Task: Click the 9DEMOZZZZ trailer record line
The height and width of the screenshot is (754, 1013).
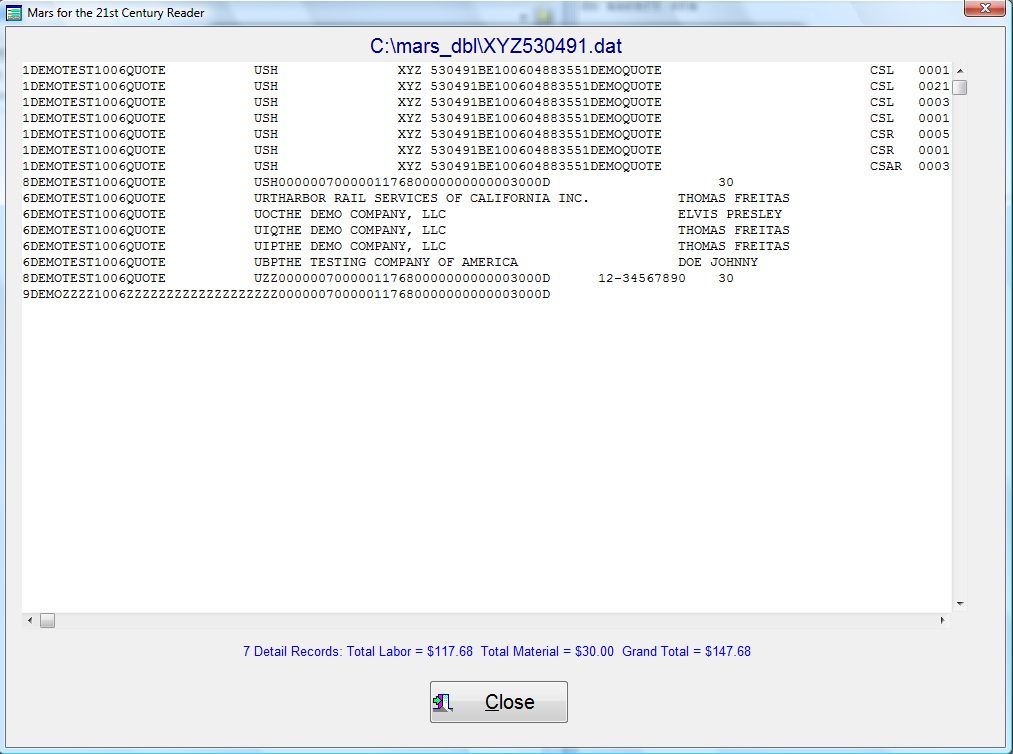Action: pos(286,294)
